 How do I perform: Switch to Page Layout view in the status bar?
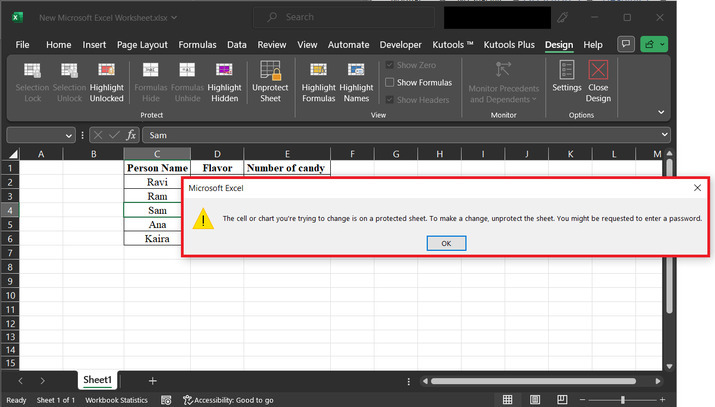[534, 400]
